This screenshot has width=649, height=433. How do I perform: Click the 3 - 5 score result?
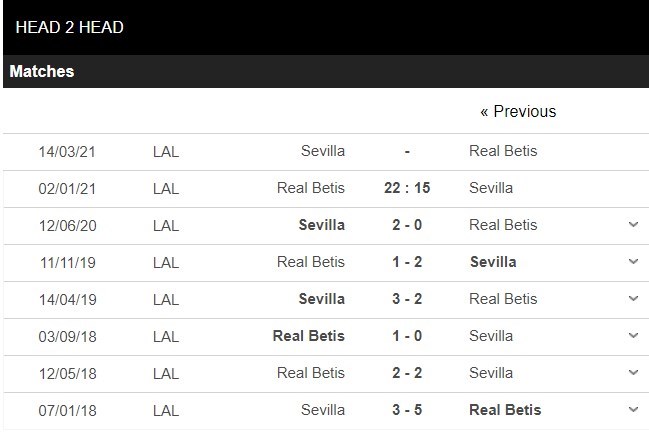[407, 410]
